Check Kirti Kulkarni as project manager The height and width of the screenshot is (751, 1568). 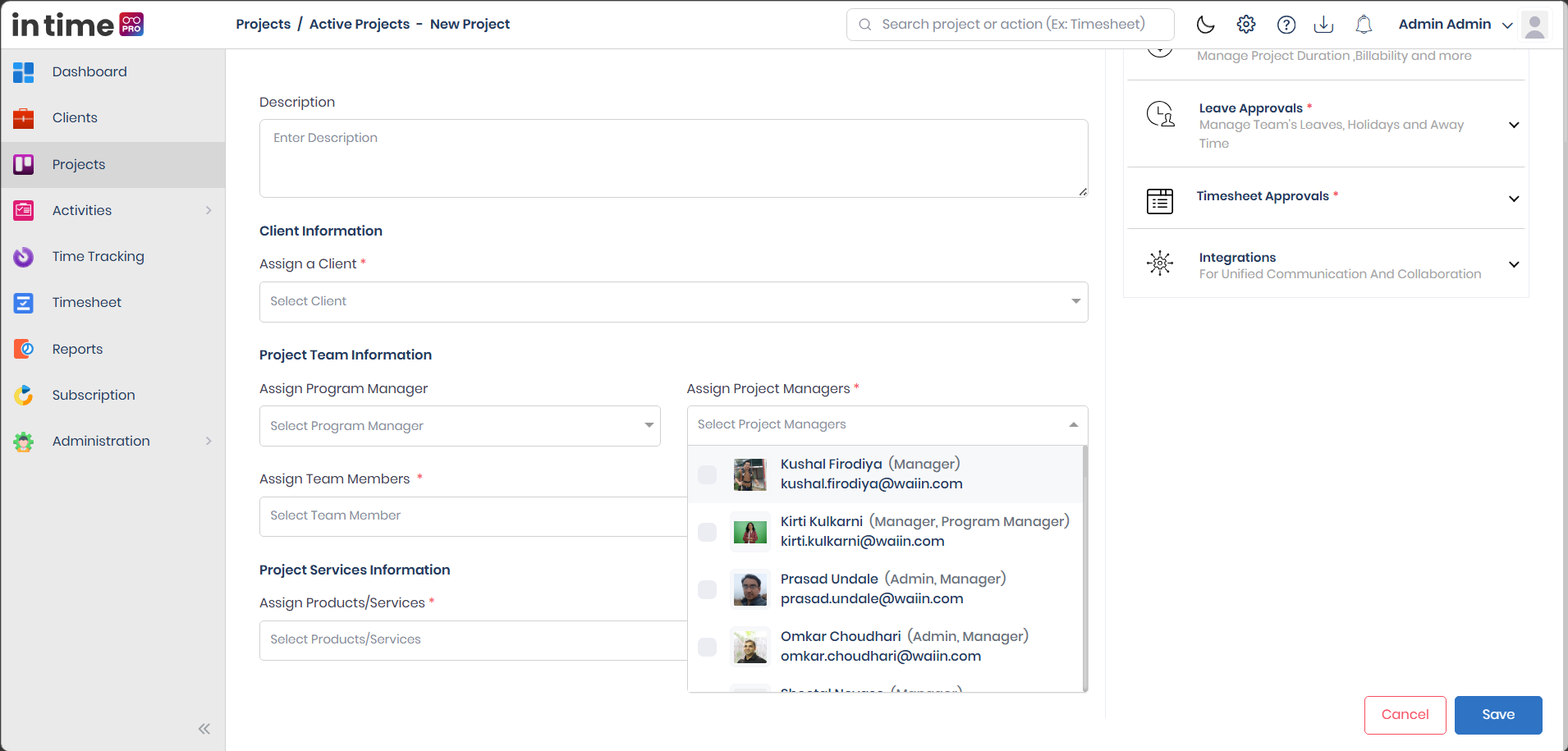707,532
